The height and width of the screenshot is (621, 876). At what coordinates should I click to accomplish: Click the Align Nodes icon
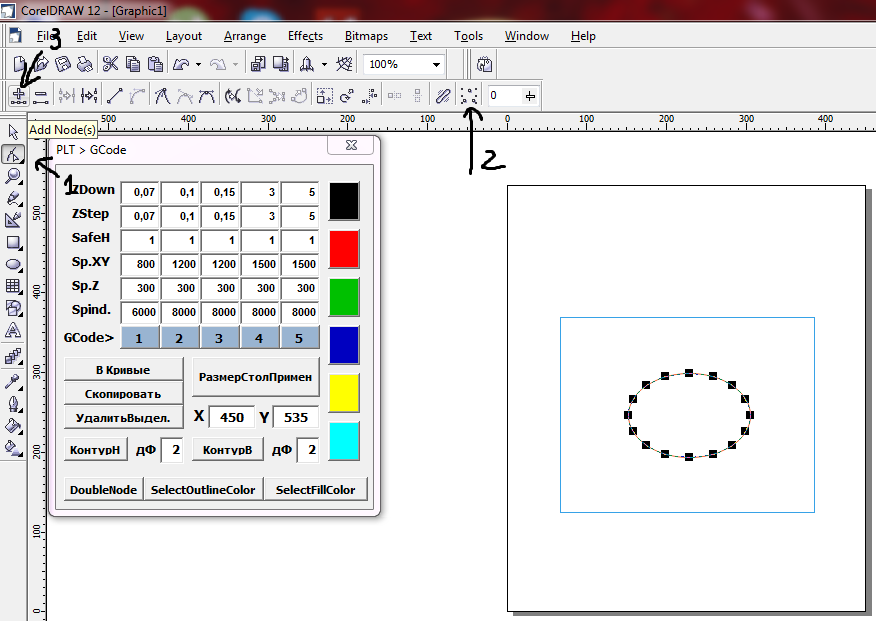pyautogui.click(x=369, y=96)
